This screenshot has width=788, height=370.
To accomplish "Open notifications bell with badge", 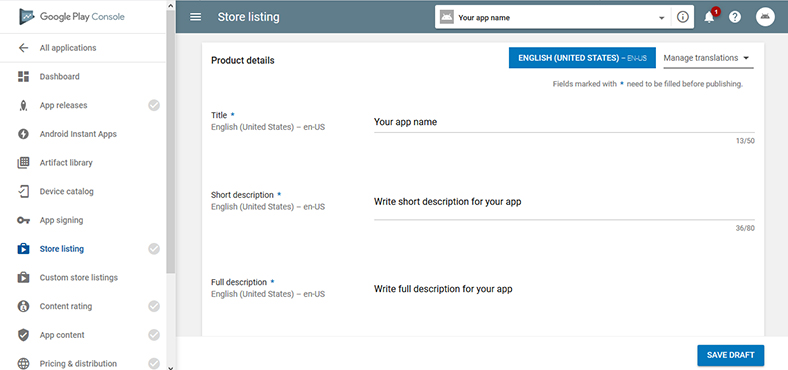I will coord(710,17).
